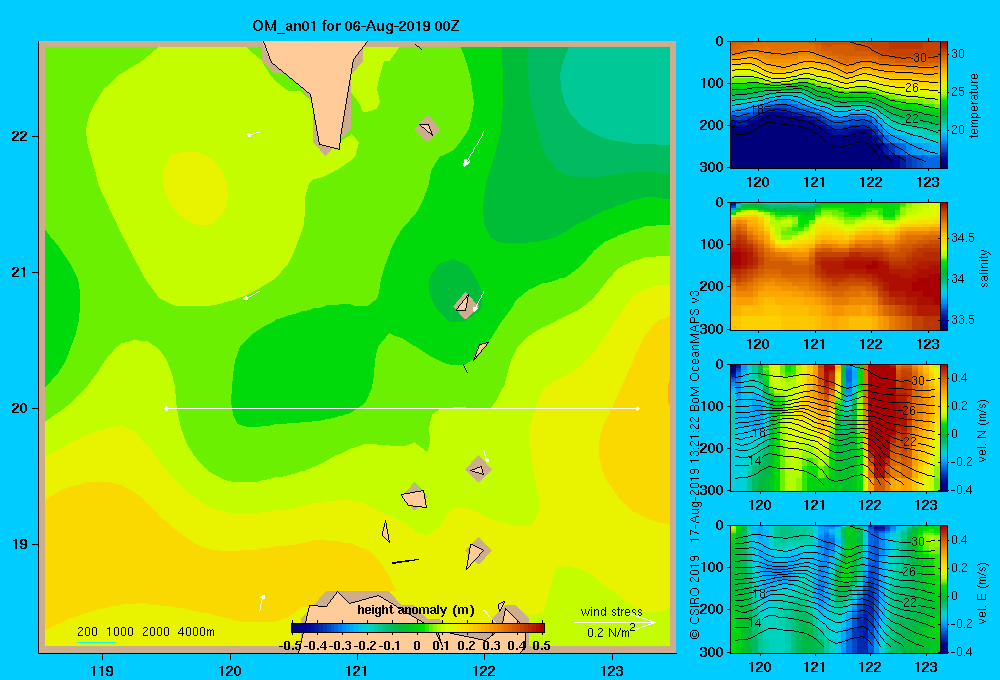Click the eastern endpoint marker of the transect
1000x680 pixels.
click(x=638, y=408)
